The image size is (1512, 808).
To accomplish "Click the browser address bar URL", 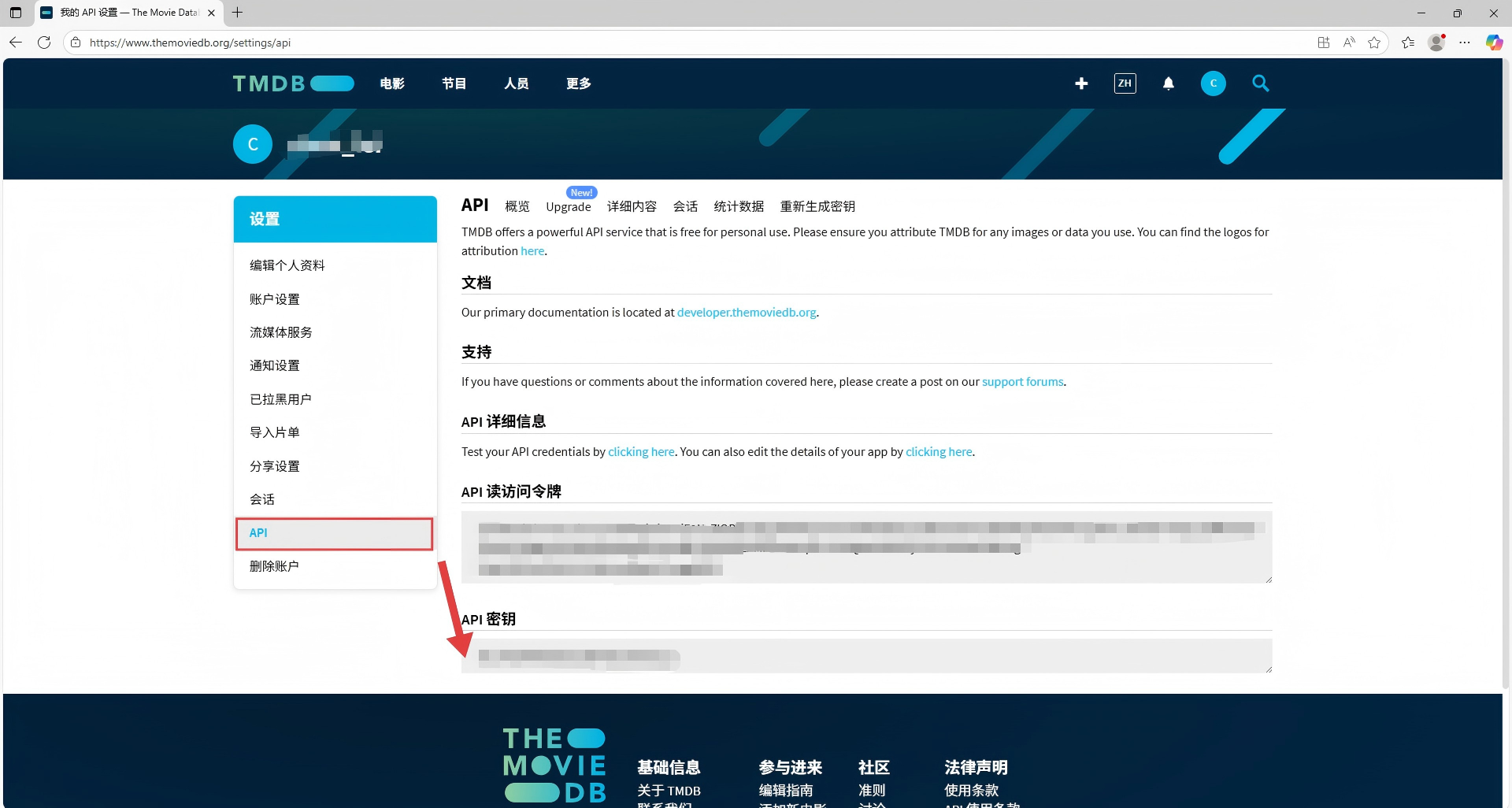I will pyautogui.click(x=190, y=43).
